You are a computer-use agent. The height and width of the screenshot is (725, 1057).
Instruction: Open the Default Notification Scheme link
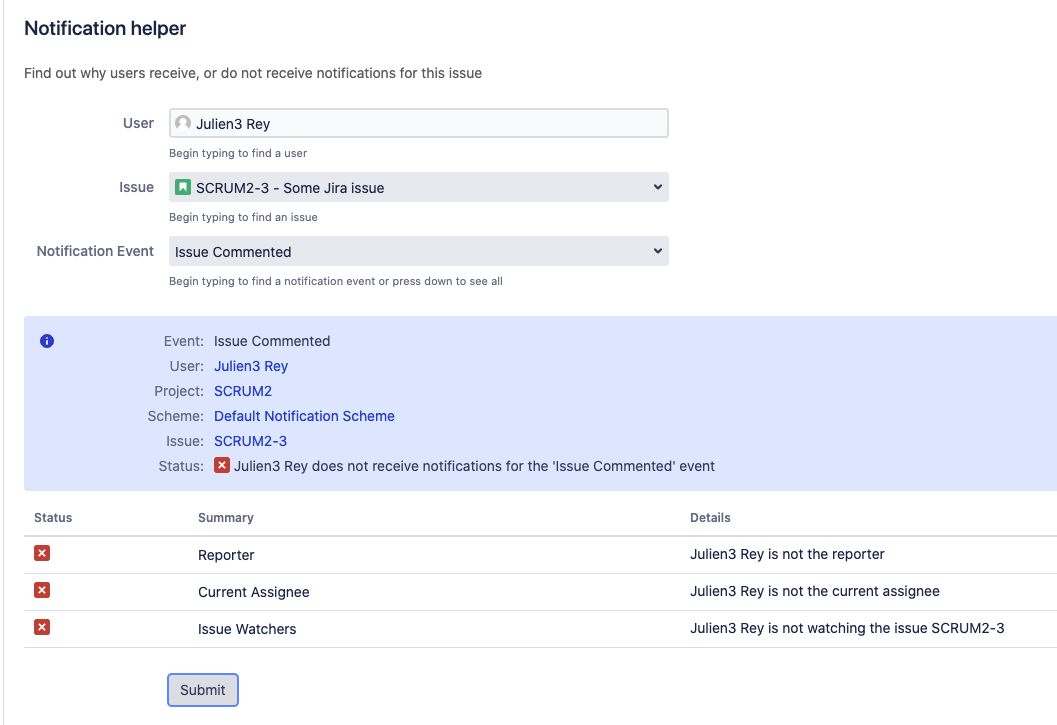[304, 416]
